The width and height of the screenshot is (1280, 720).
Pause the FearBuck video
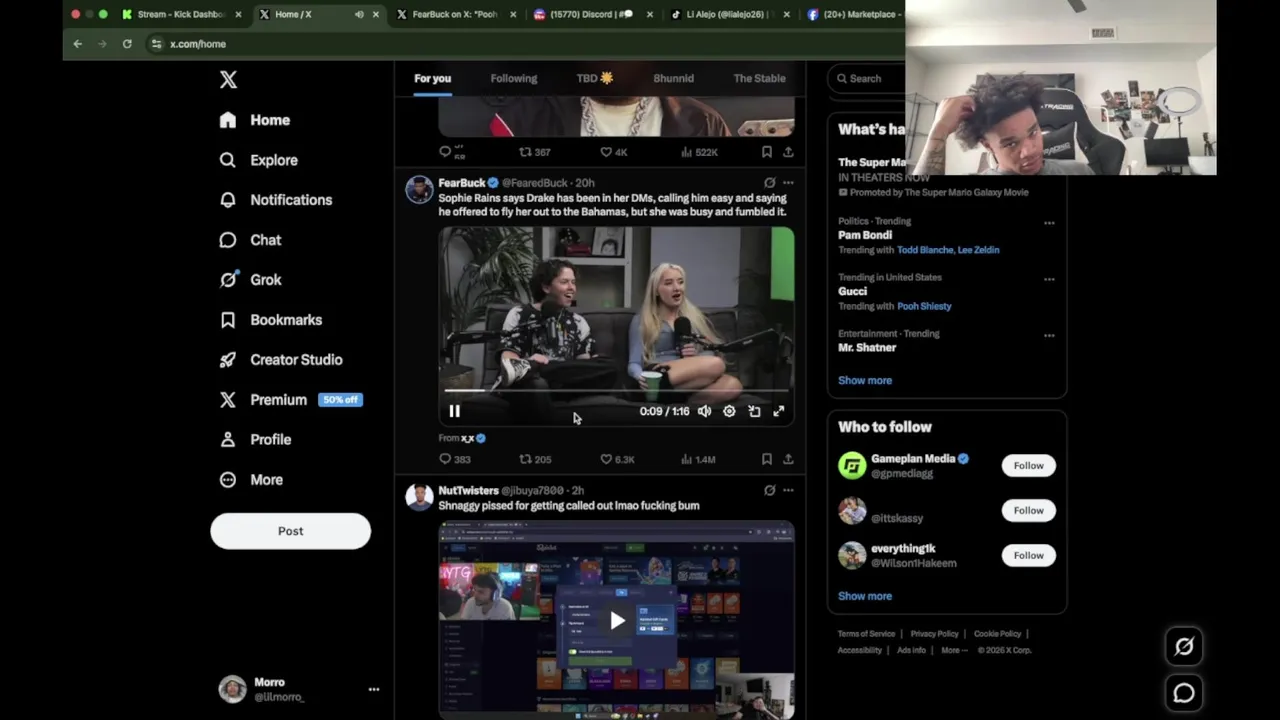coord(454,411)
